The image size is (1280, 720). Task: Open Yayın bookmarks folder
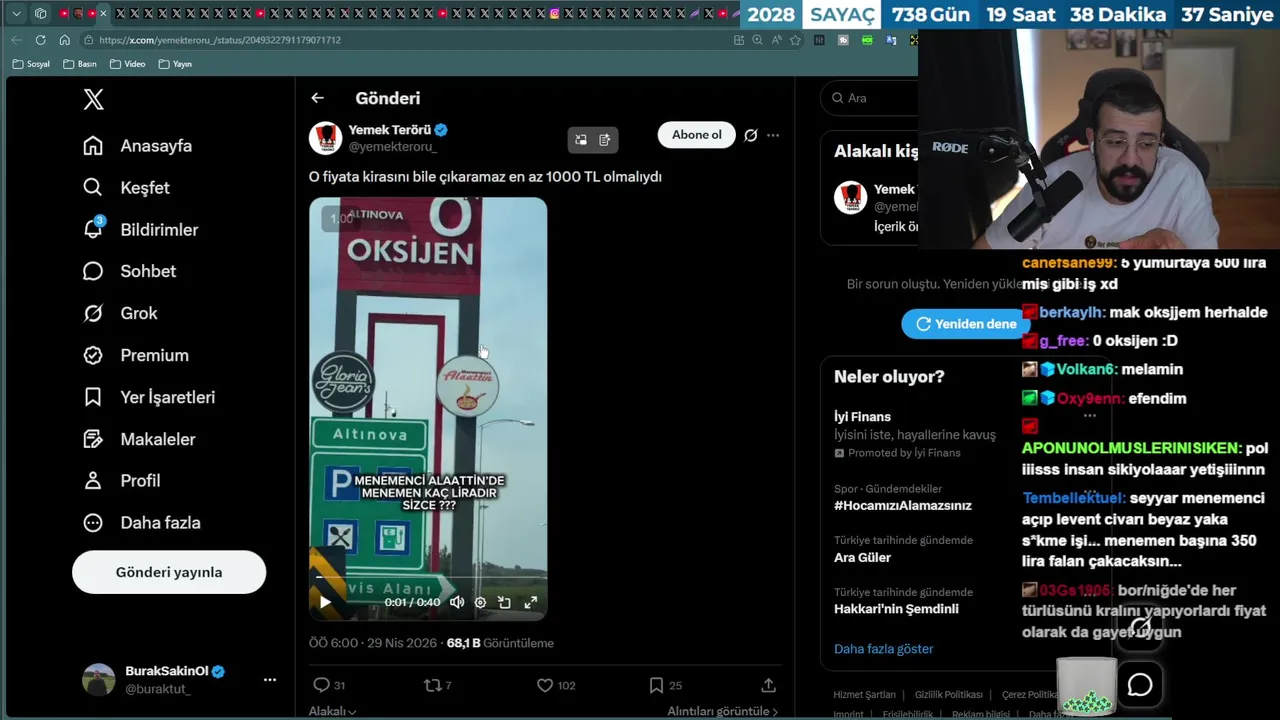tap(175, 64)
